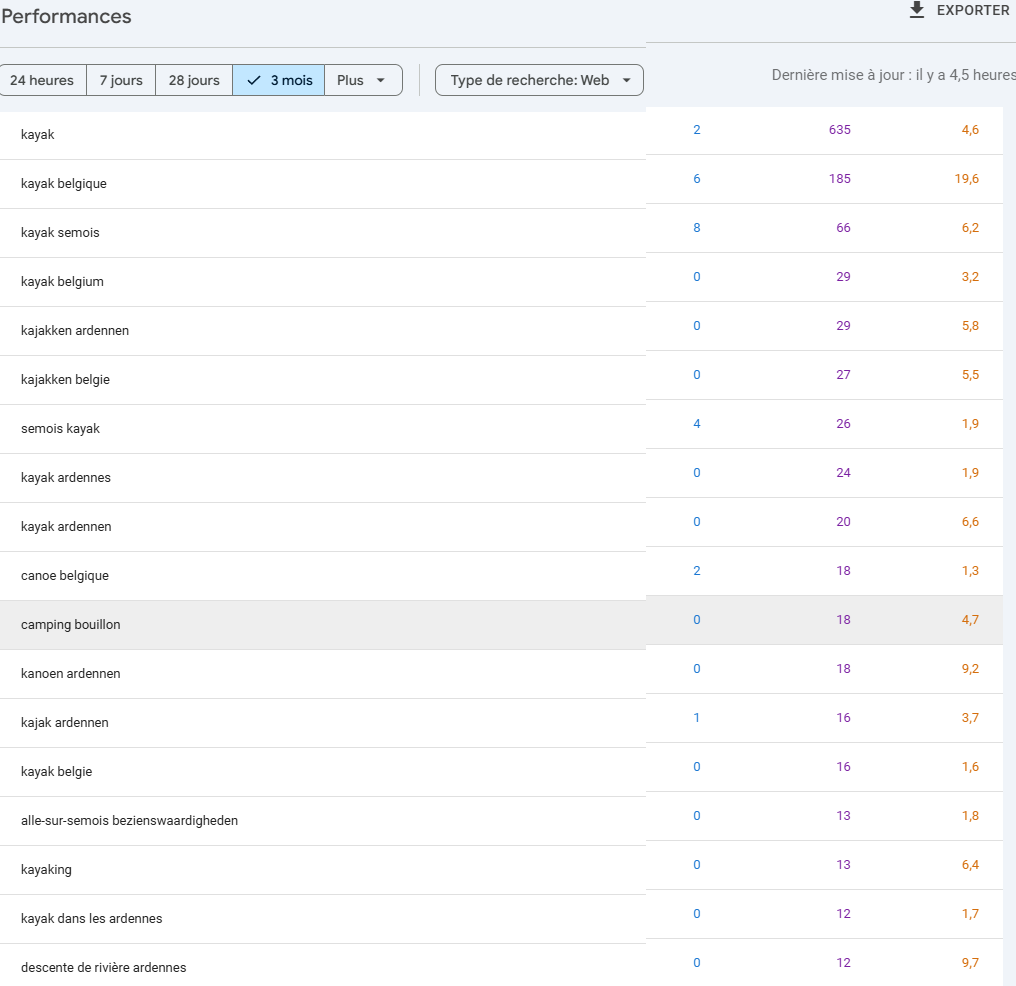Select the 24 heures date range
Screen dimensions: 1016x986
(x=42, y=80)
